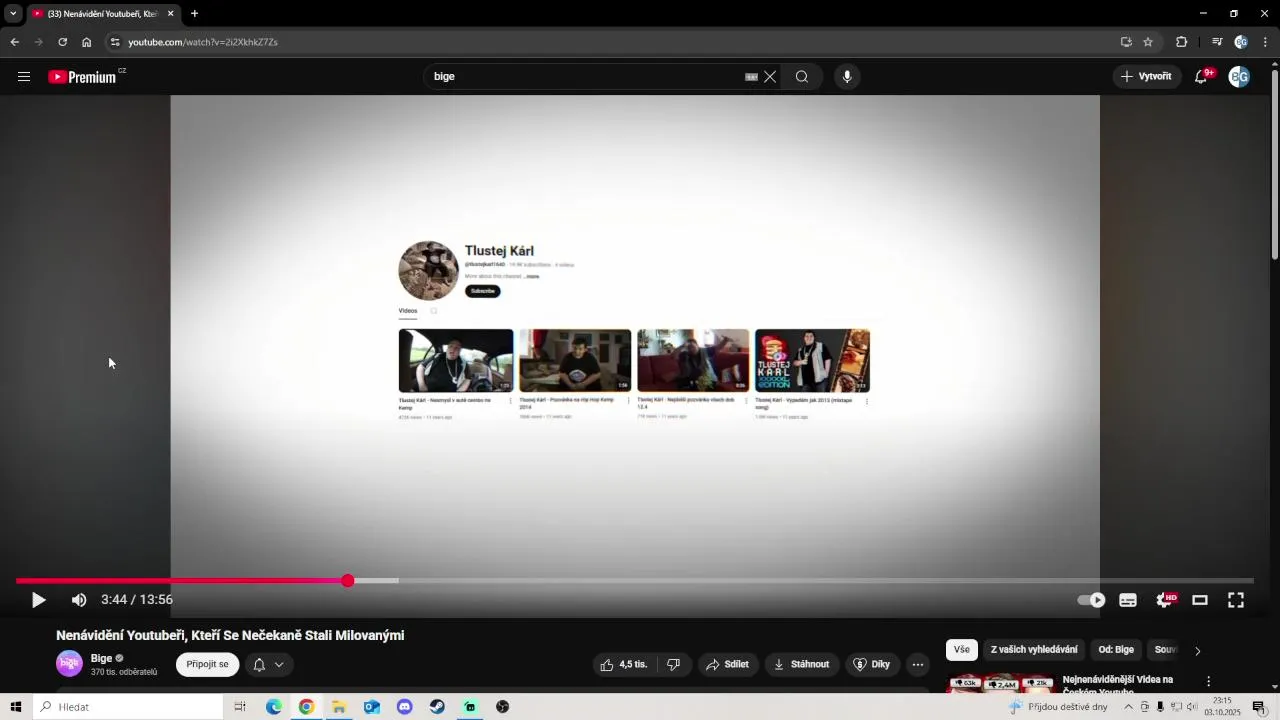The width and height of the screenshot is (1280, 720).
Task: Create content with Vytvořit button
Action: tap(1147, 77)
